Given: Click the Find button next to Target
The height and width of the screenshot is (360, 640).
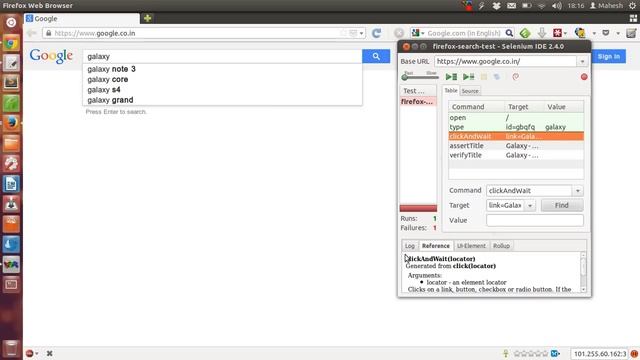Looking at the screenshot, I should (562, 205).
